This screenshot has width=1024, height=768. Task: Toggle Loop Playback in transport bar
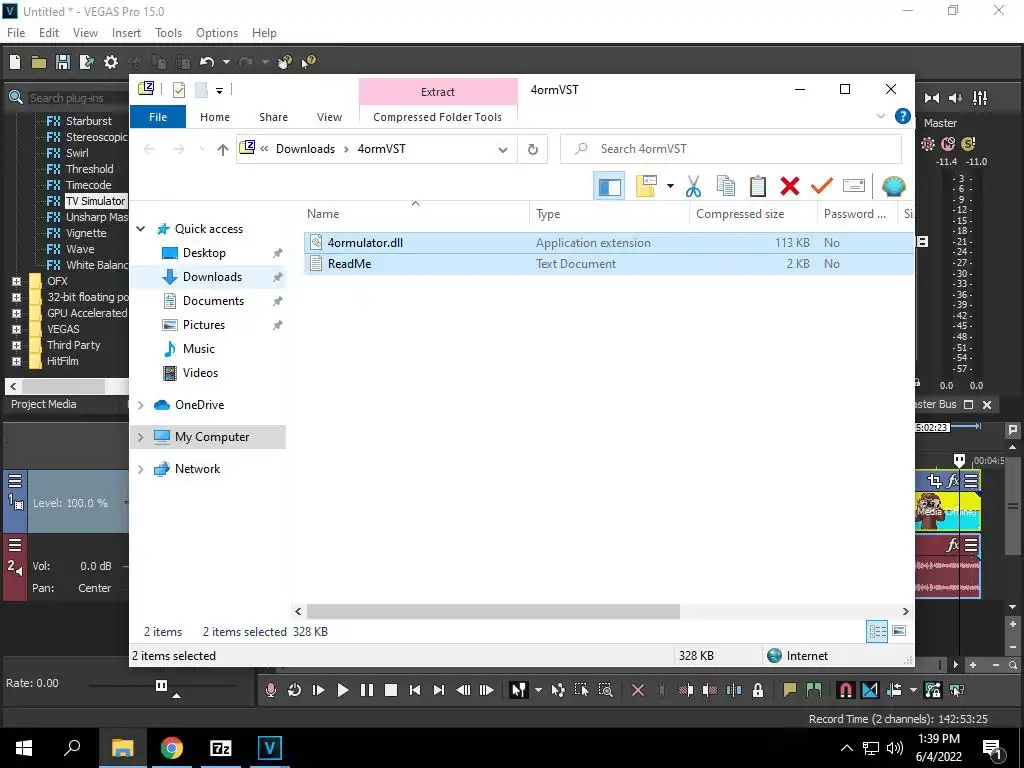point(295,690)
